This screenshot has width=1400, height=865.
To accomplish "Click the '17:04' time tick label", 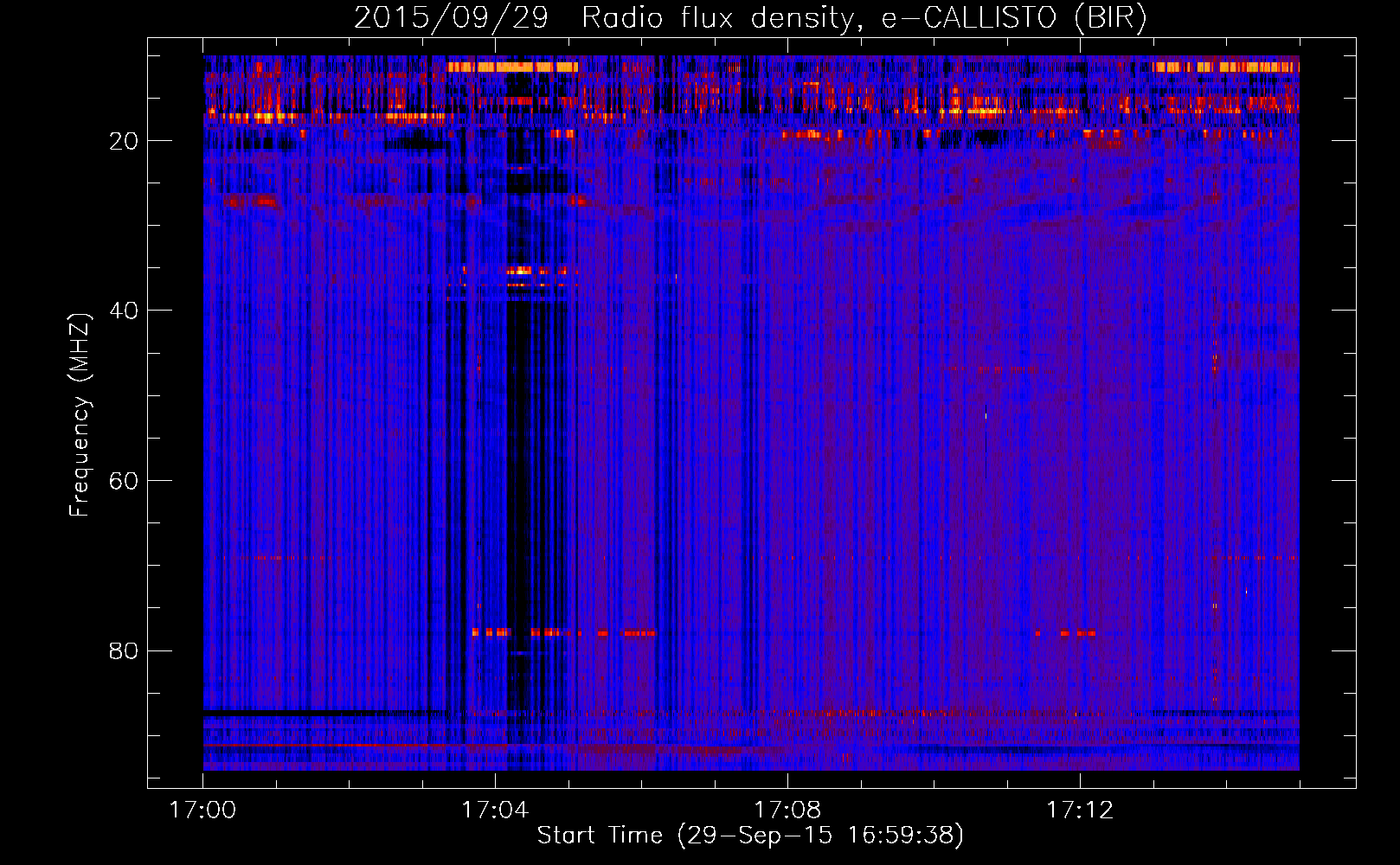I will [x=495, y=811].
